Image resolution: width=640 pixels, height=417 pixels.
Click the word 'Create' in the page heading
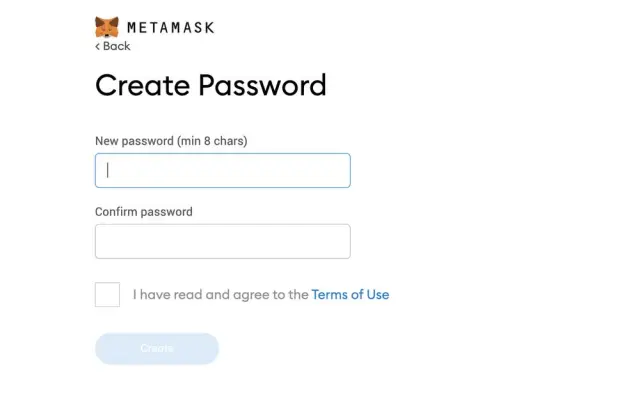coord(141,85)
